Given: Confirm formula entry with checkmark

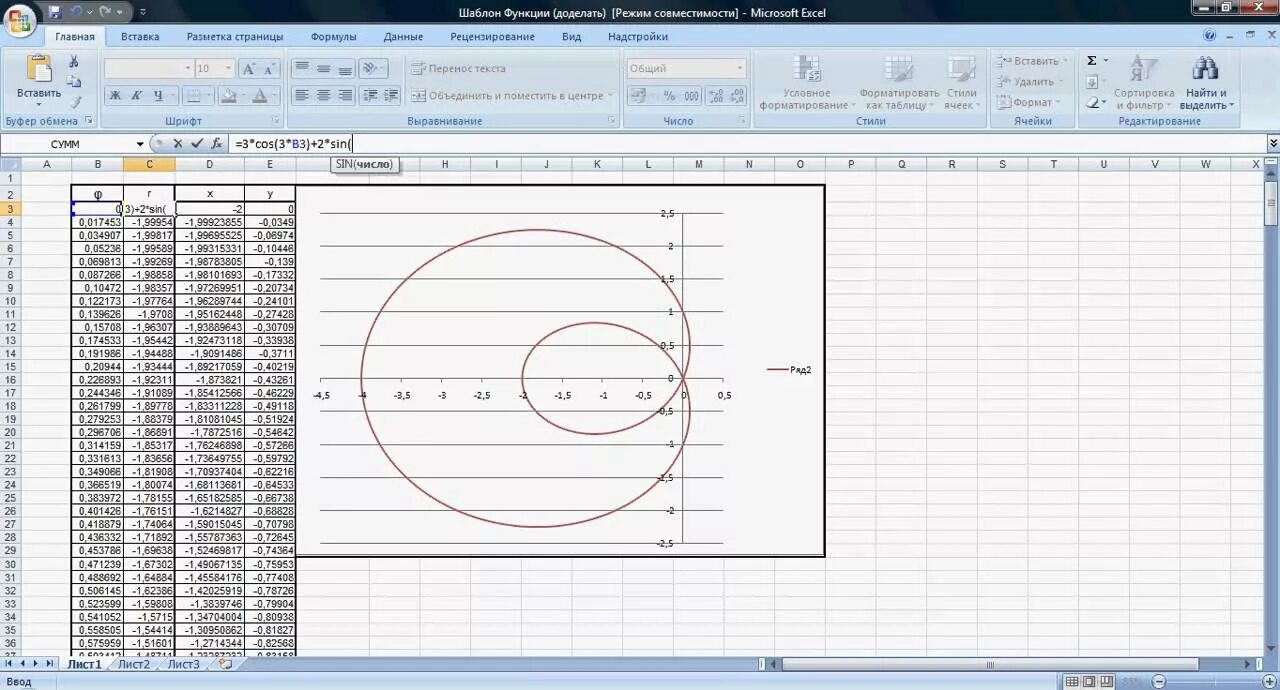Looking at the screenshot, I should pos(197,144).
